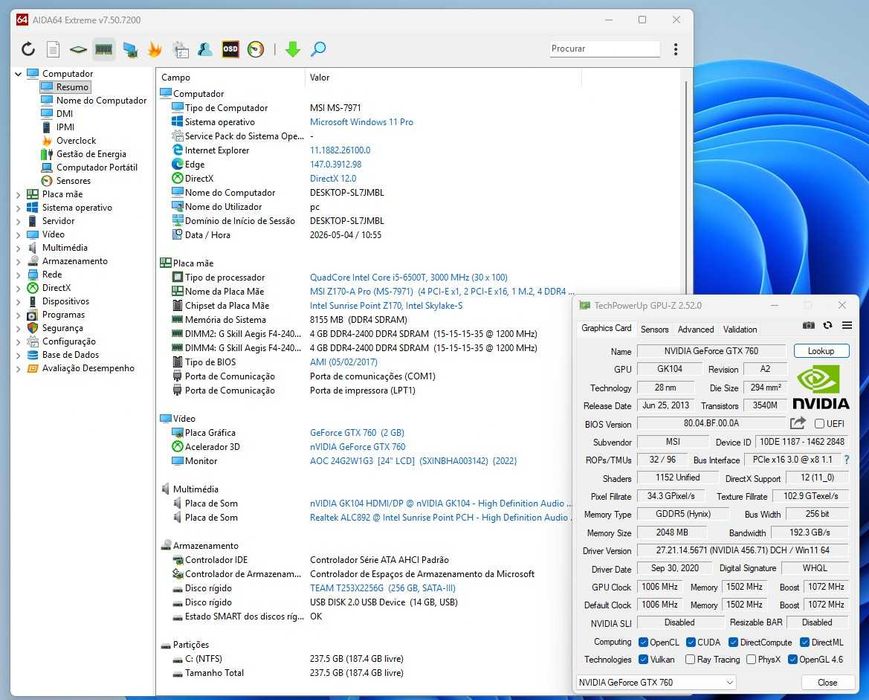869x700 pixels.
Task: Open the GeForce GTX 760 (2 GB) link
Action: coord(357,432)
